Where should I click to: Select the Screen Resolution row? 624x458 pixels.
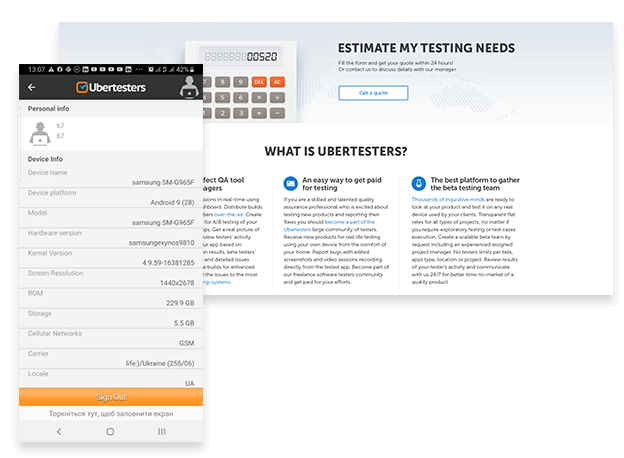pyautogui.click(x=110, y=277)
